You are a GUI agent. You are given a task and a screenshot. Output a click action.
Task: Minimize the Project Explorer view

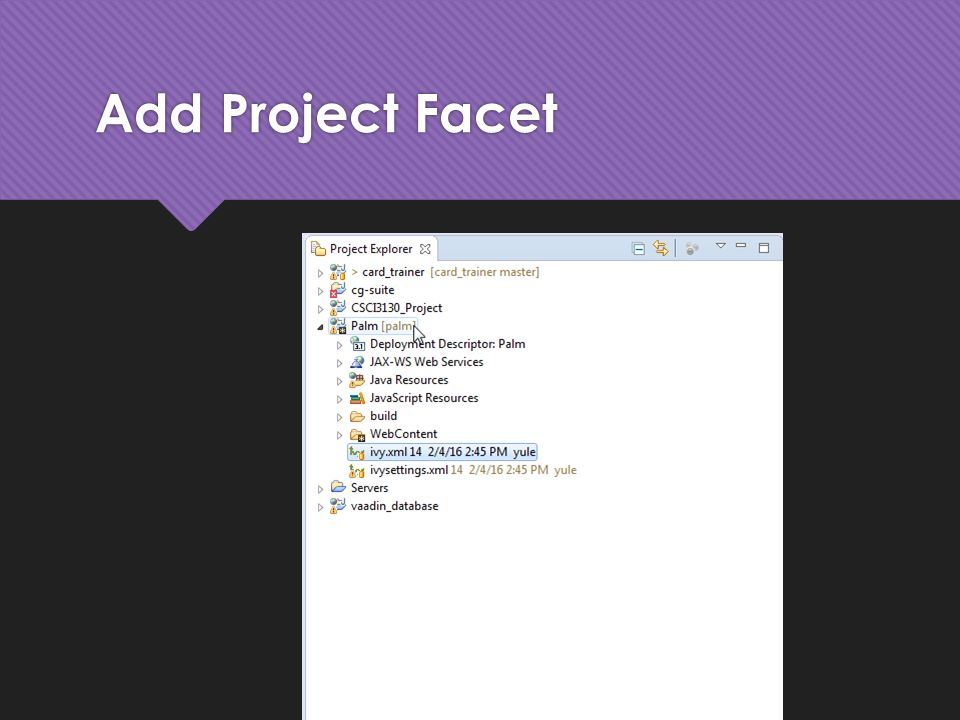[741, 246]
